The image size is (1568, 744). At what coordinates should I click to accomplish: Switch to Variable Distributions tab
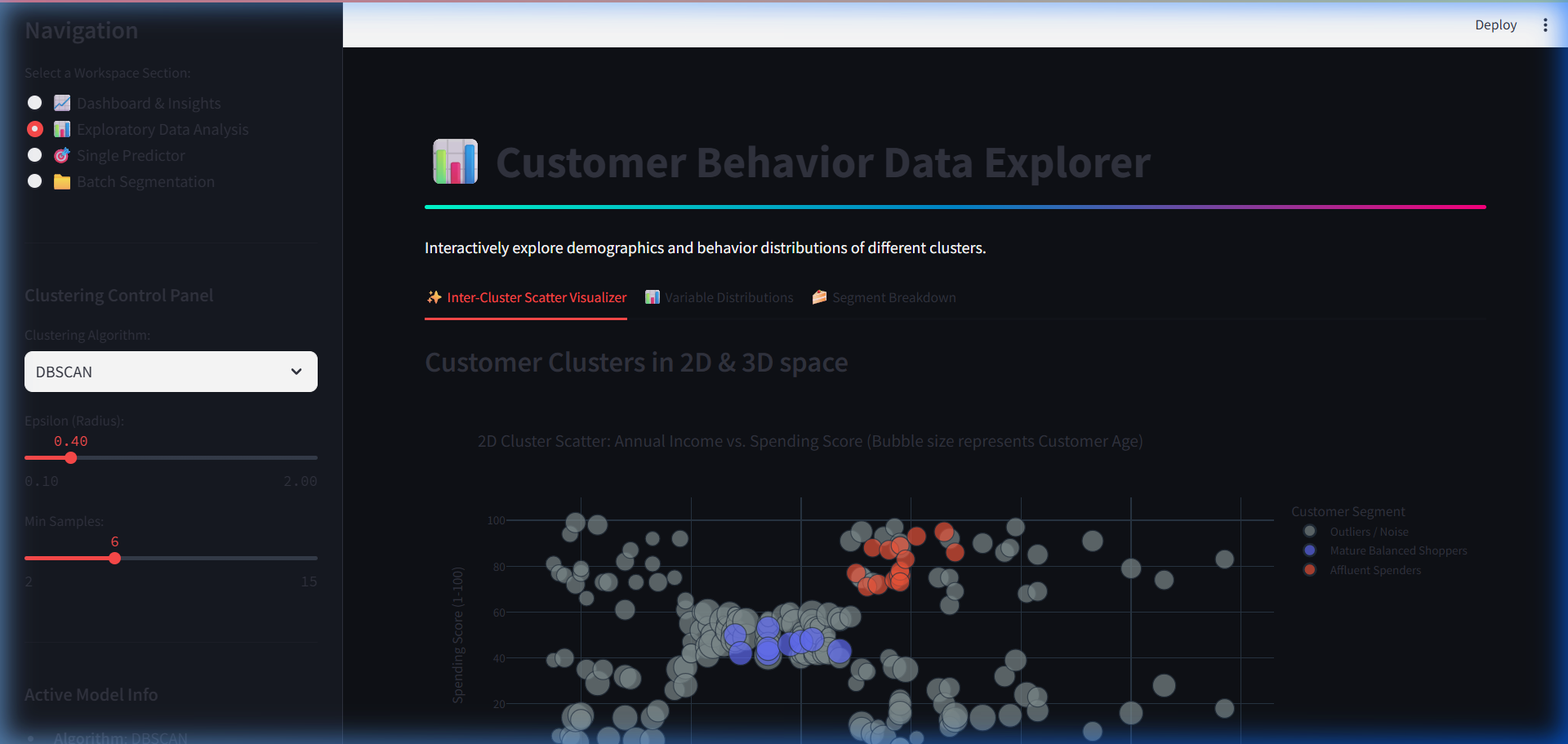[719, 297]
